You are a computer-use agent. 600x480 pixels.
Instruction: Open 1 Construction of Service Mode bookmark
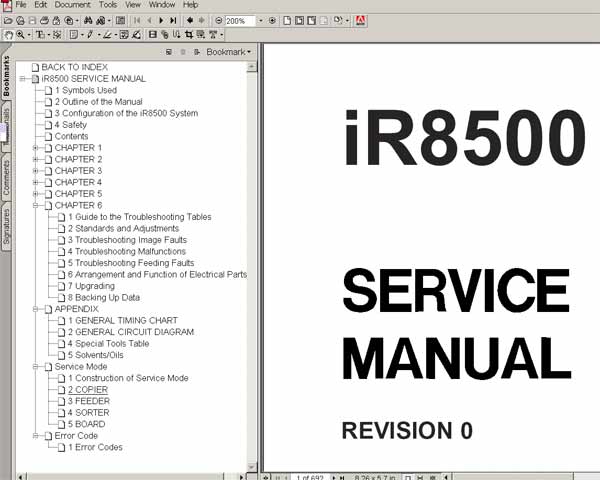[x=128, y=378]
